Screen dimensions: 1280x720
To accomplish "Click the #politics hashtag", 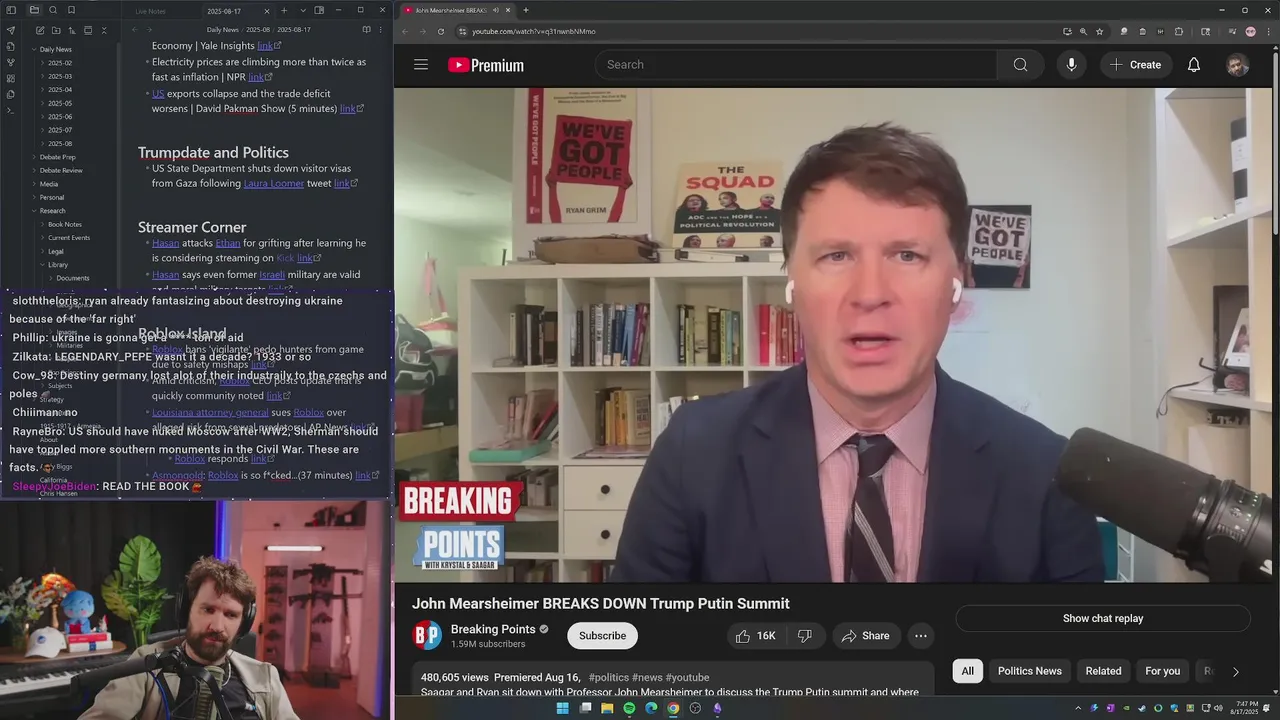I will click(x=608, y=677).
